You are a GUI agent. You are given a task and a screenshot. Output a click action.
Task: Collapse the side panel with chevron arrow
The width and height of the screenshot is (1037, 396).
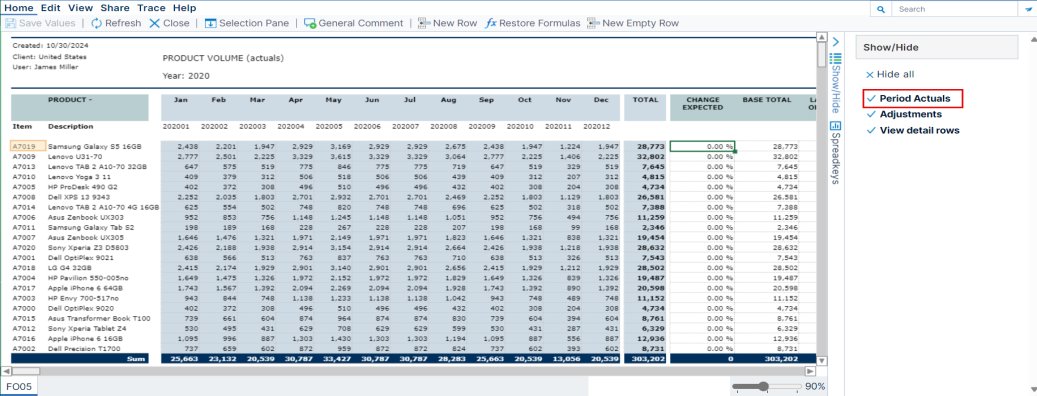835,41
